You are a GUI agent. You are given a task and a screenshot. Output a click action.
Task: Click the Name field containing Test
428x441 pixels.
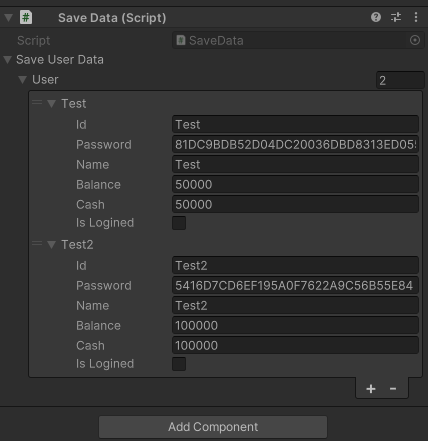pos(295,164)
